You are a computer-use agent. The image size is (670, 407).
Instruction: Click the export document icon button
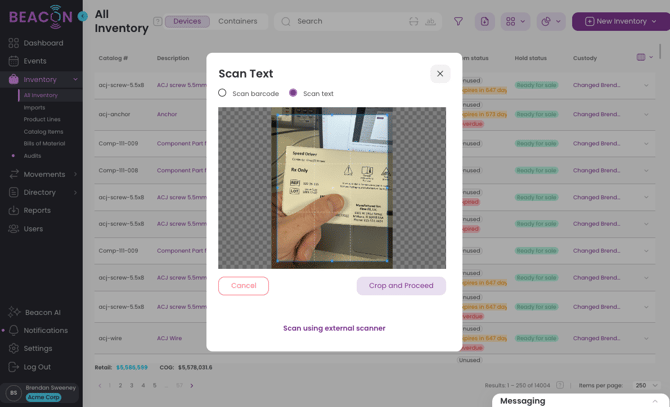[485, 21]
